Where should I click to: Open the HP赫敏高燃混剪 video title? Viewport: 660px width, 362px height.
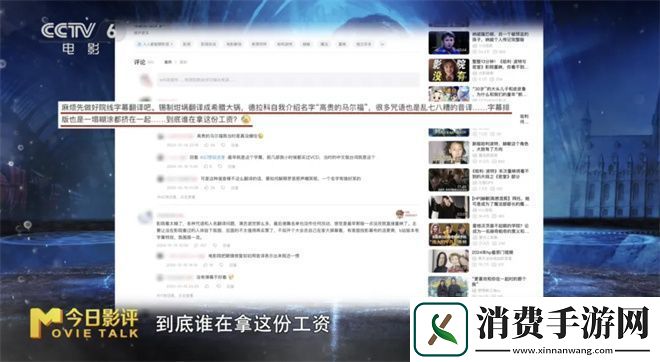tap(500, 201)
